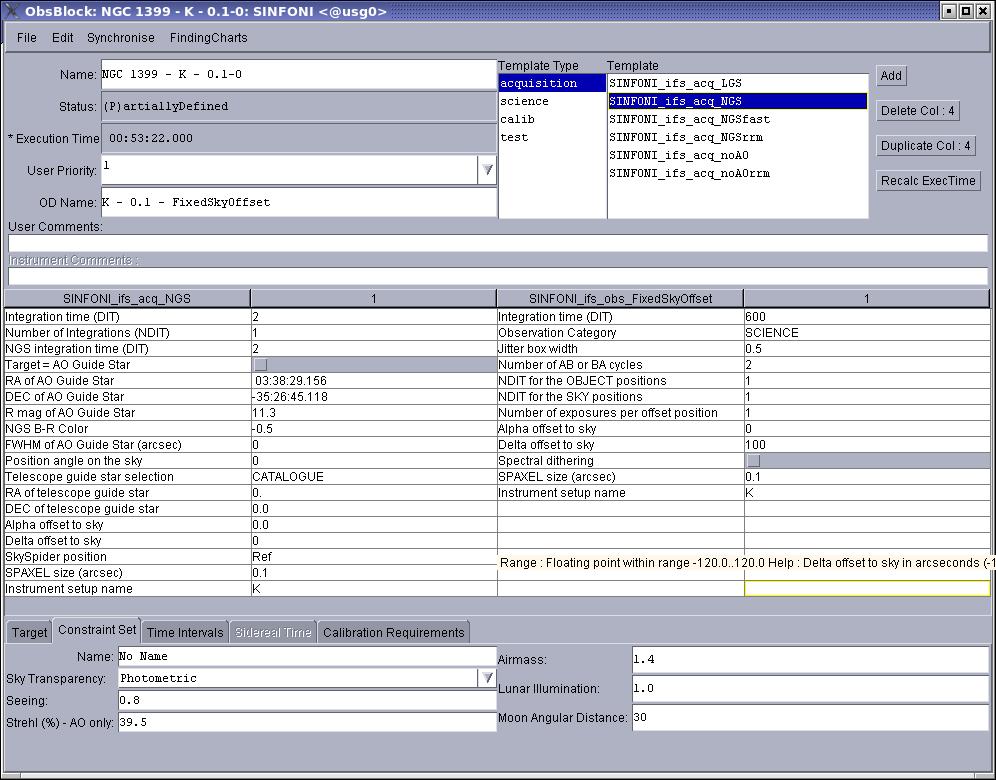Select 'science' template type
Screen dimensions: 996x780
click(x=551, y=101)
